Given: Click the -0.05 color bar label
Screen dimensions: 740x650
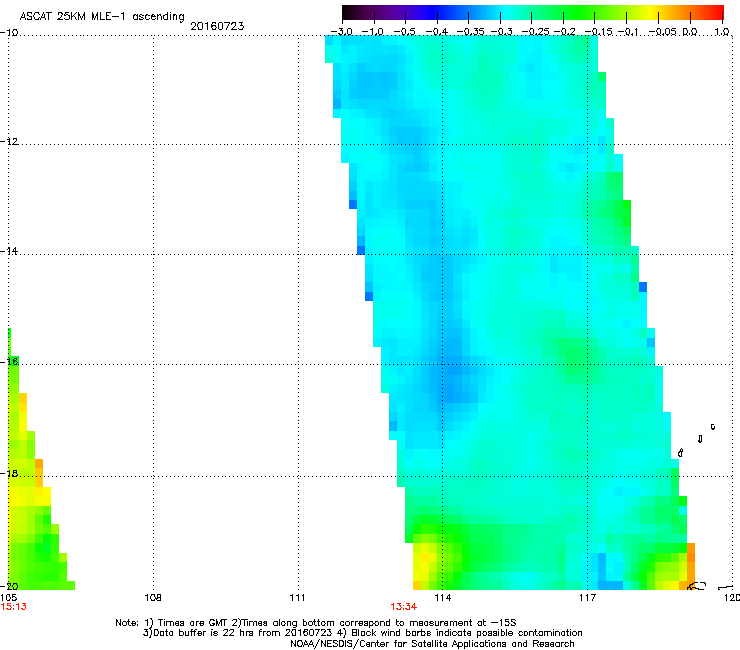Looking at the screenshot, I should coord(663,32).
